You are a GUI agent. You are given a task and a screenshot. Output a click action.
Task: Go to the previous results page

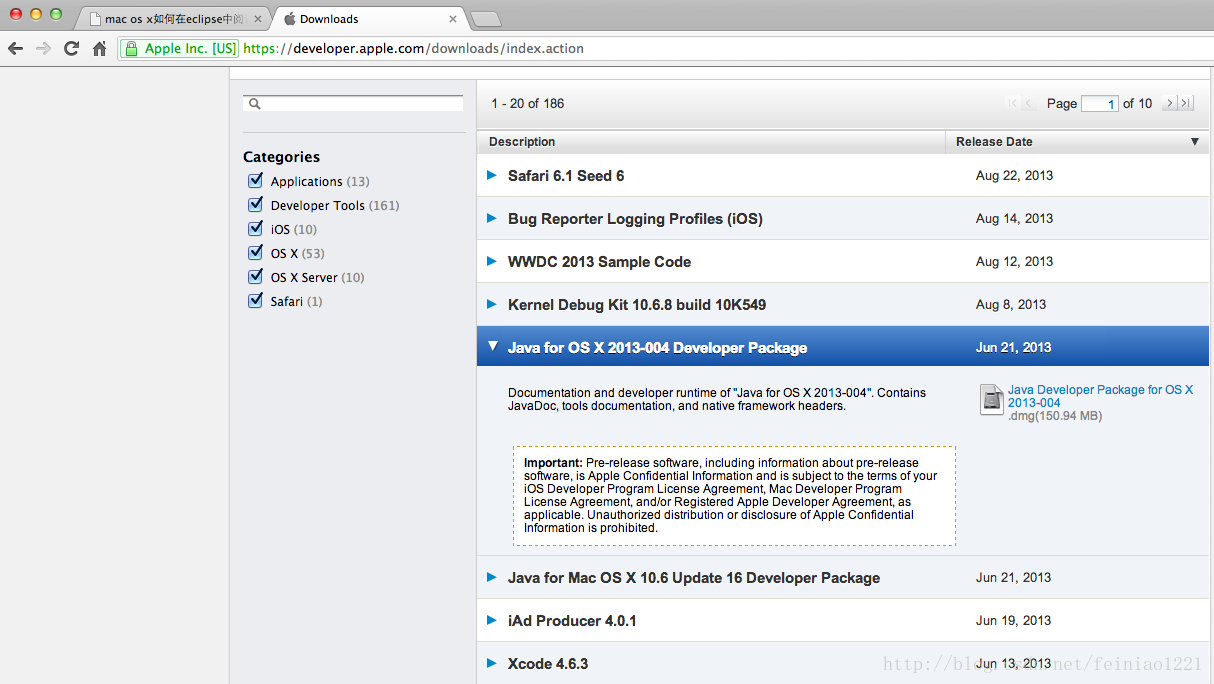(x=1028, y=103)
